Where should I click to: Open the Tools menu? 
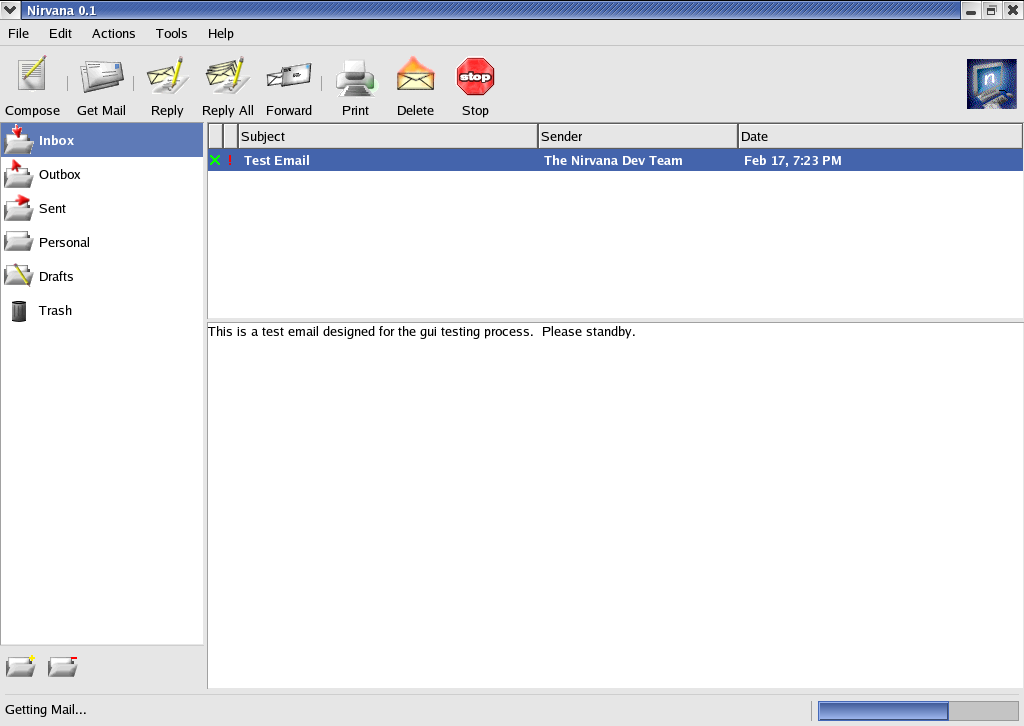(171, 33)
